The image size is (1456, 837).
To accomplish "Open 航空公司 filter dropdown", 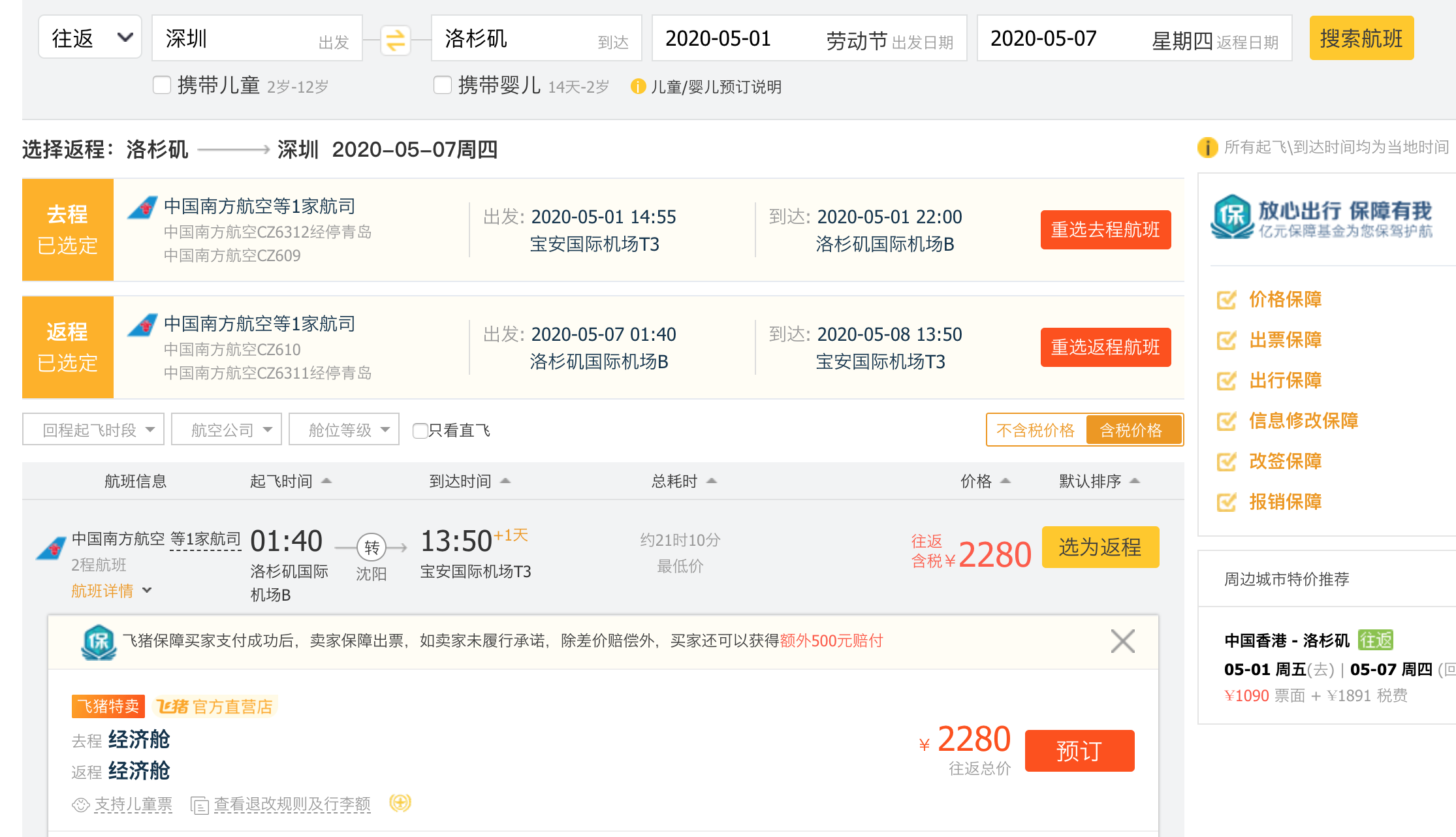I will pos(227,430).
